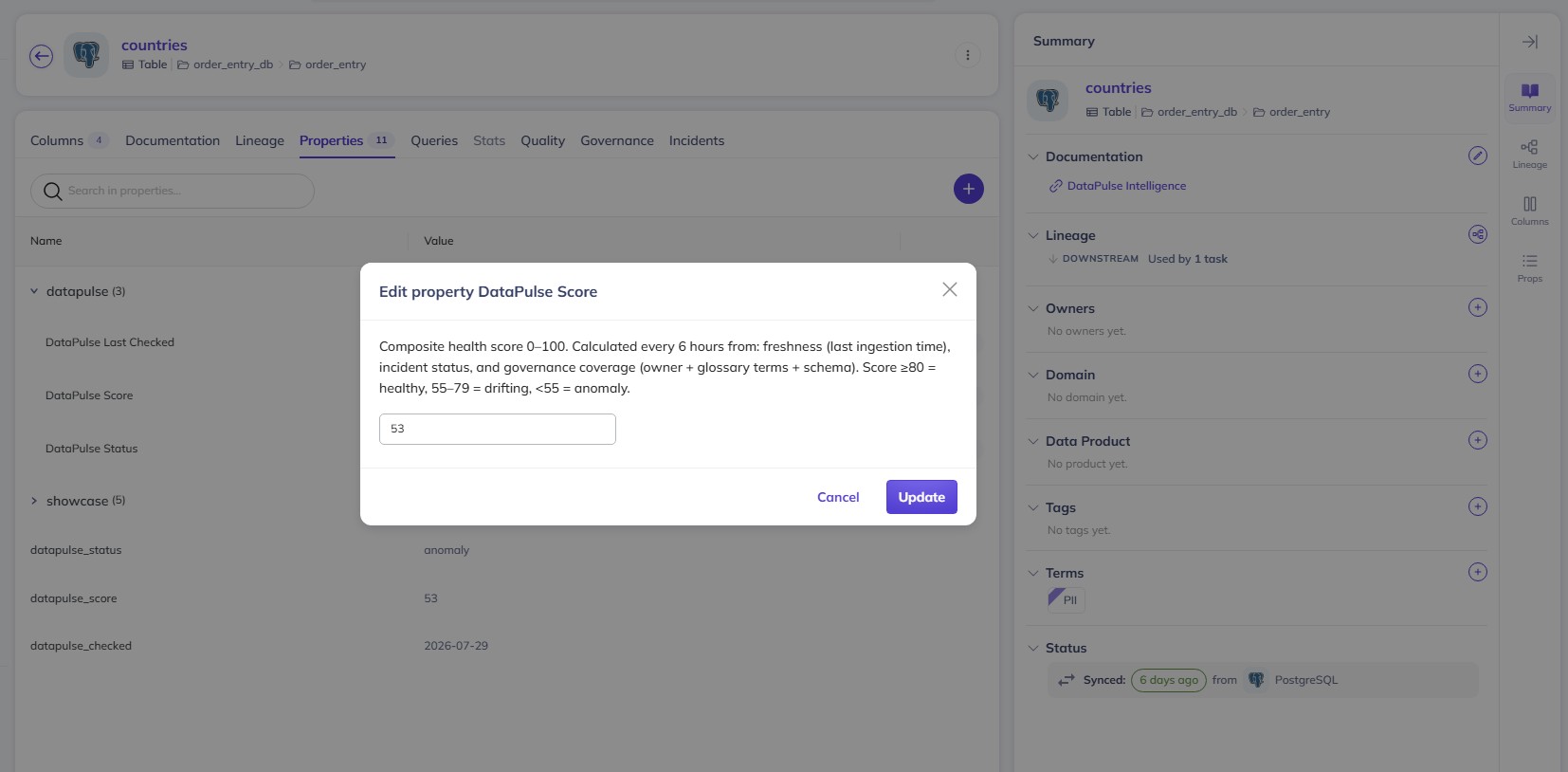Collapse the side panel with arrow icon
1568x772 pixels.
pos(1529,42)
